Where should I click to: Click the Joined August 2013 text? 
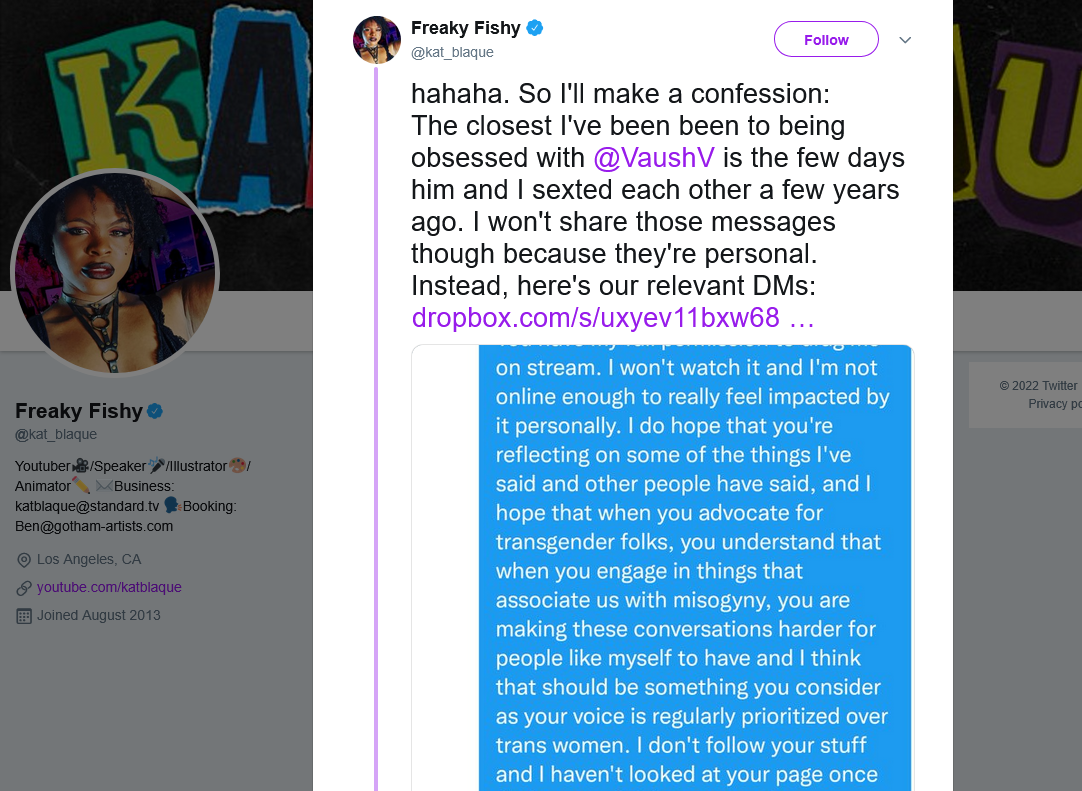point(98,615)
